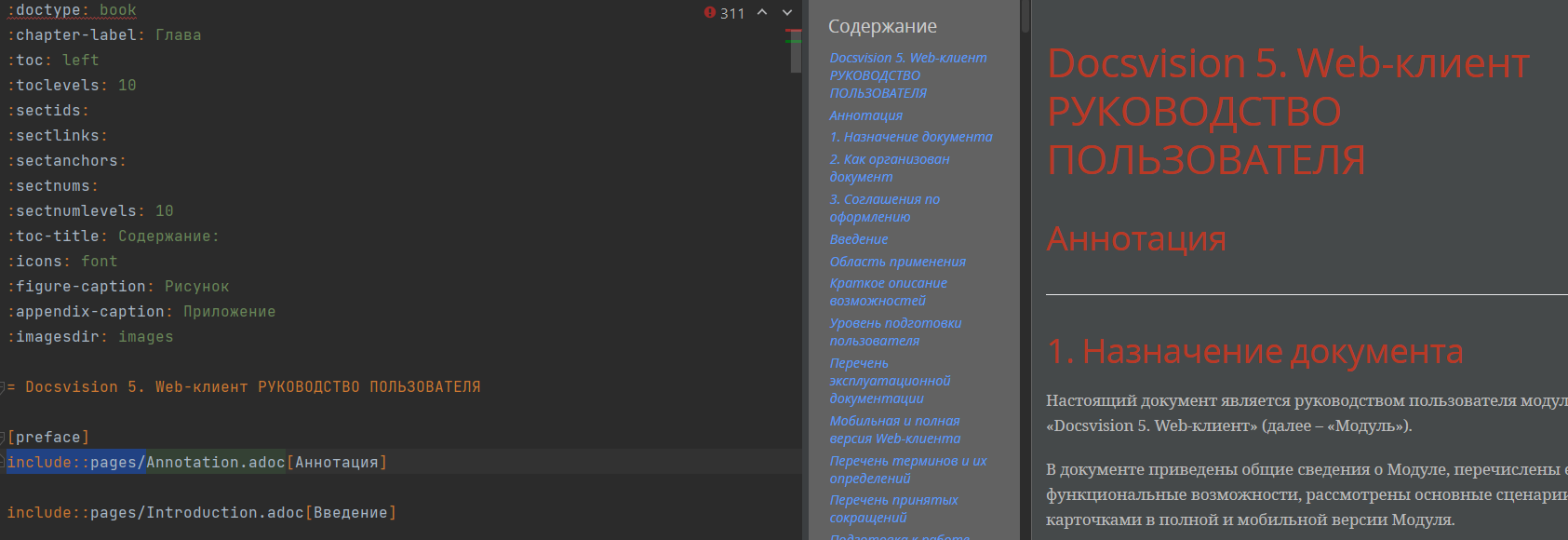Go to previous highlighted error arrow
The width and height of the screenshot is (1568, 540).
point(762,12)
